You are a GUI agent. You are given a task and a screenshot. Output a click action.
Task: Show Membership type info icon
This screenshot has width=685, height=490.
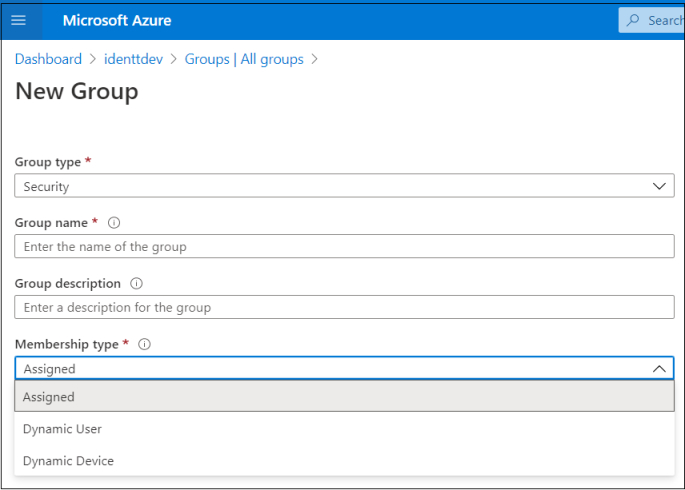point(145,344)
